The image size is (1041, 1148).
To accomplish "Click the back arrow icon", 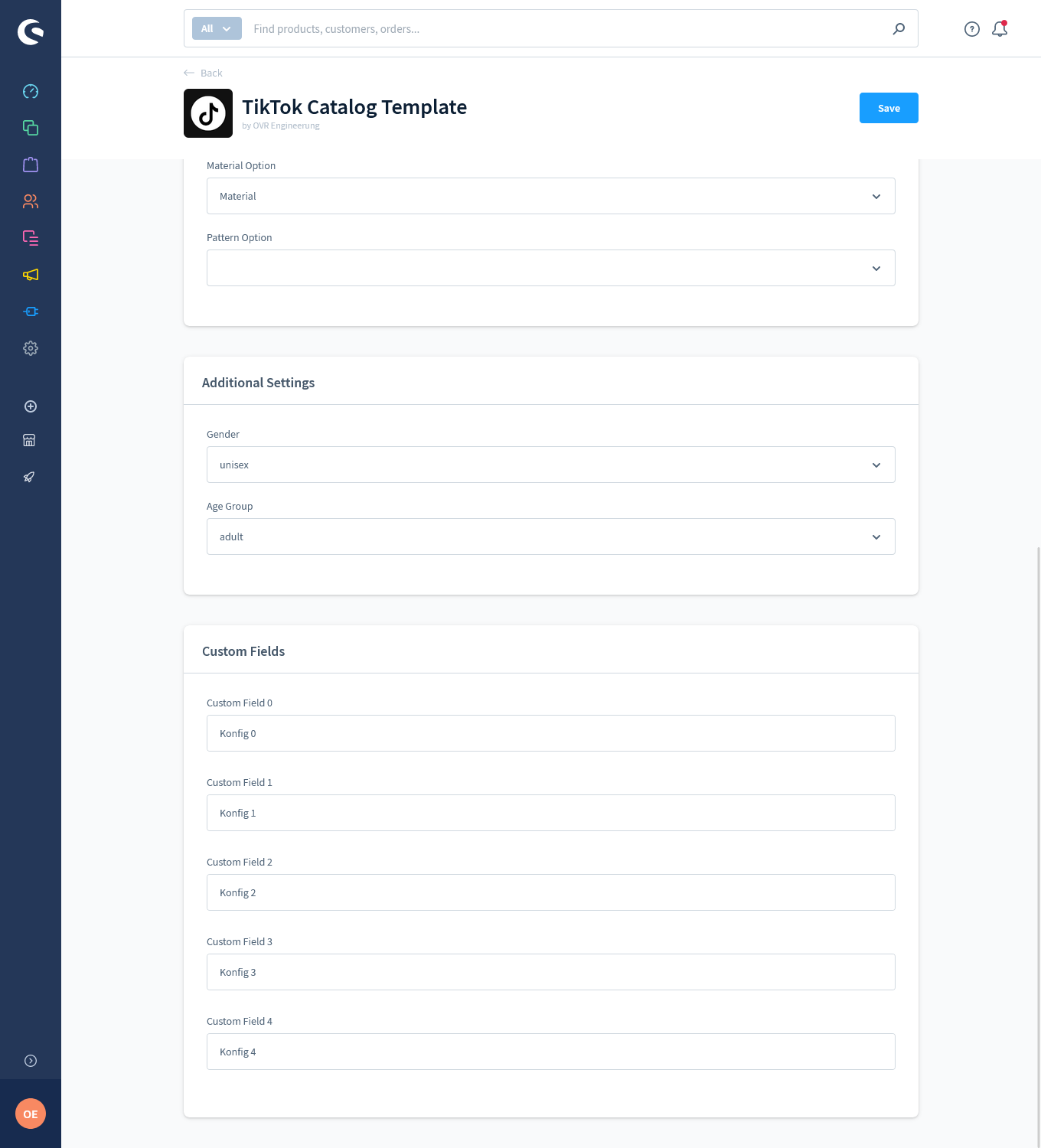I will (189, 73).
